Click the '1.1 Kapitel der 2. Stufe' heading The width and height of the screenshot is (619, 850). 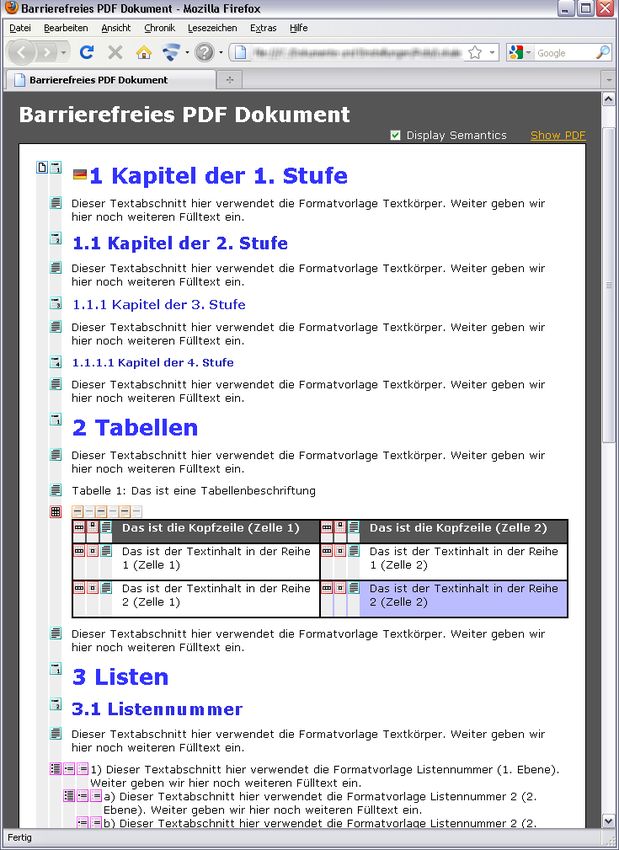[179, 243]
